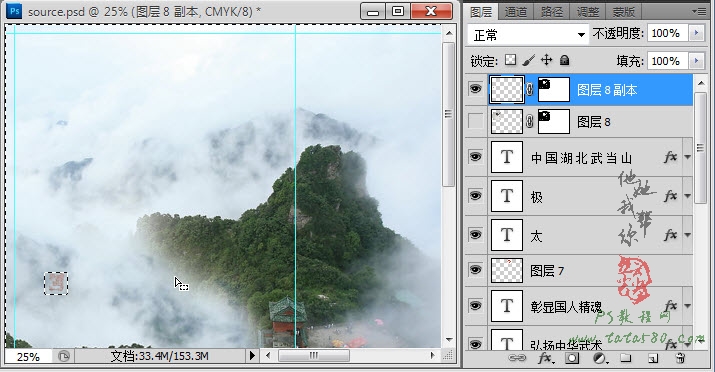
Task: Click the link layers icon
Action: click(517, 358)
